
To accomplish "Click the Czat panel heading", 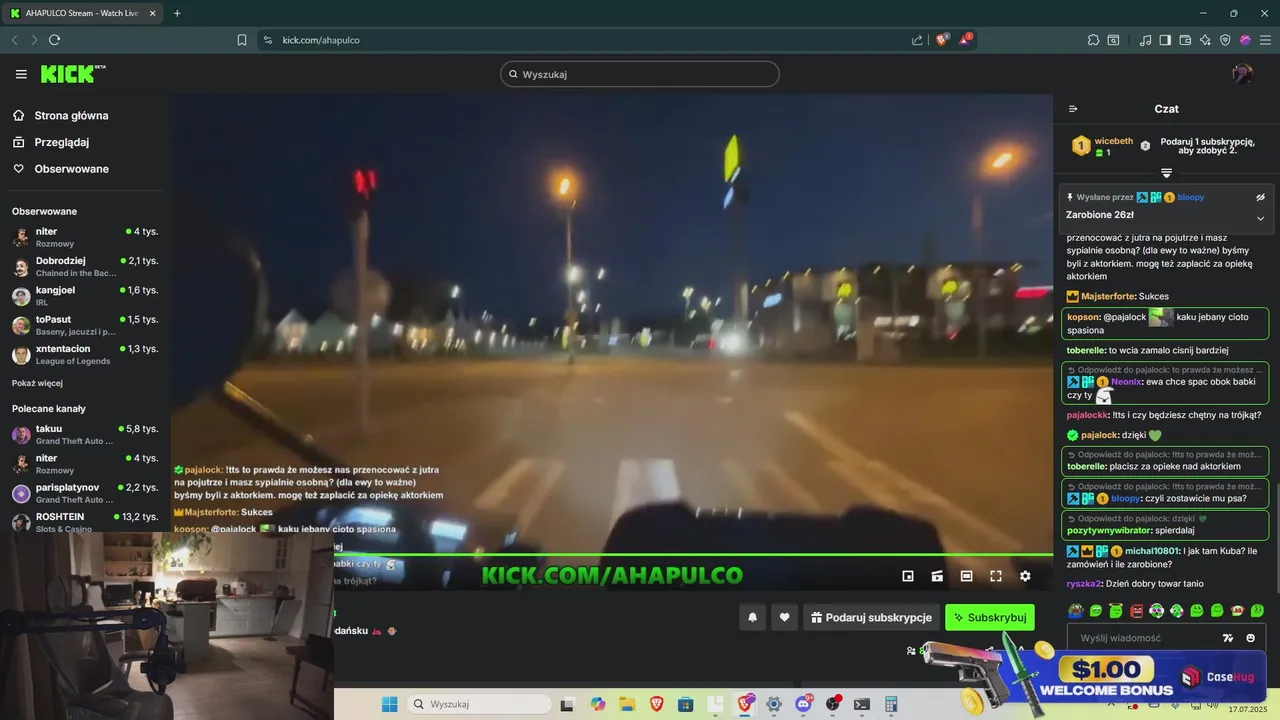I will pos(1166,109).
